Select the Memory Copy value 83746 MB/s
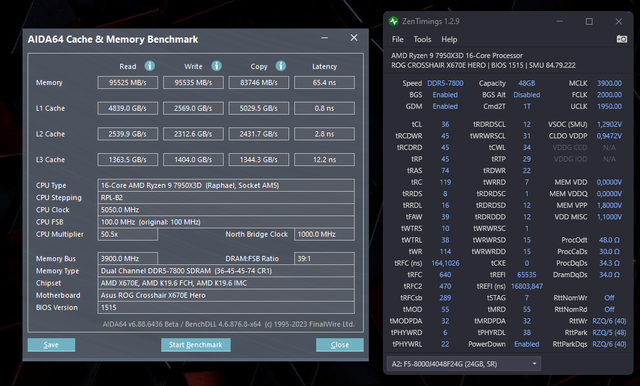Viewport: 640px width, 386px height. [x=259, y=82]
